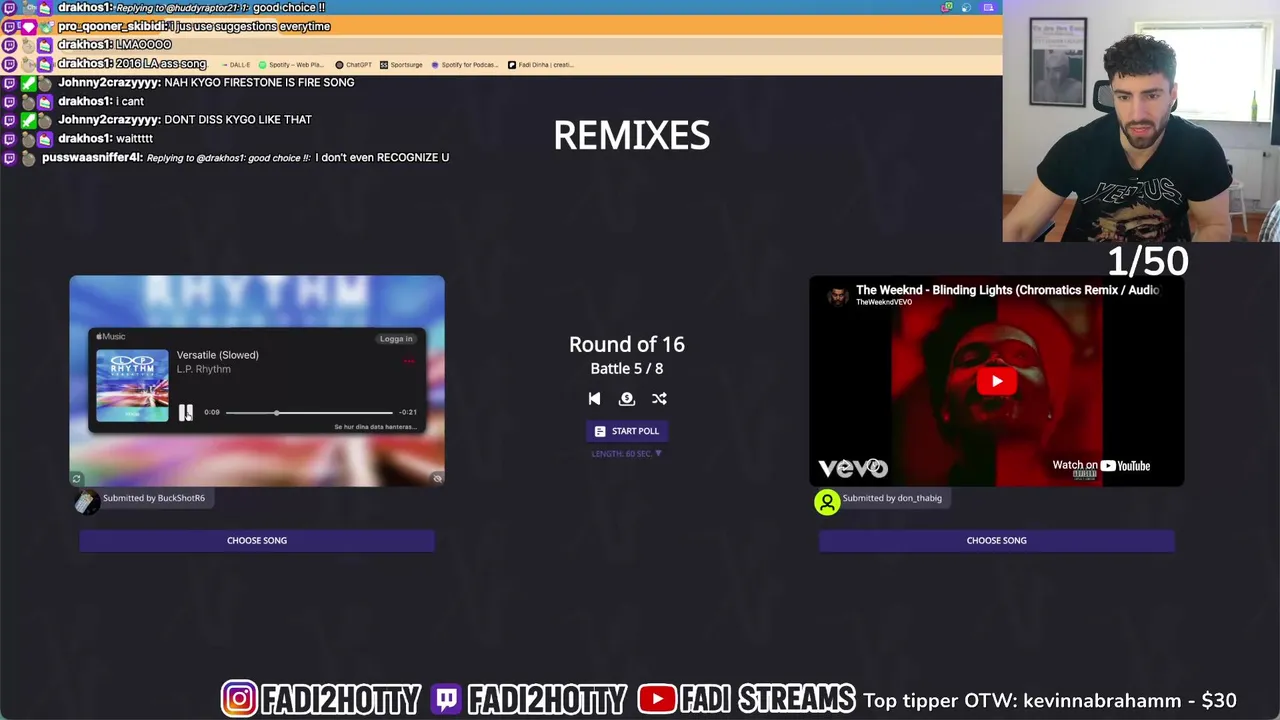1280x720 pixels.
Task: Click the Twitch icon beside pusswaasniffer4l message
Action: [x=10, y=158]
